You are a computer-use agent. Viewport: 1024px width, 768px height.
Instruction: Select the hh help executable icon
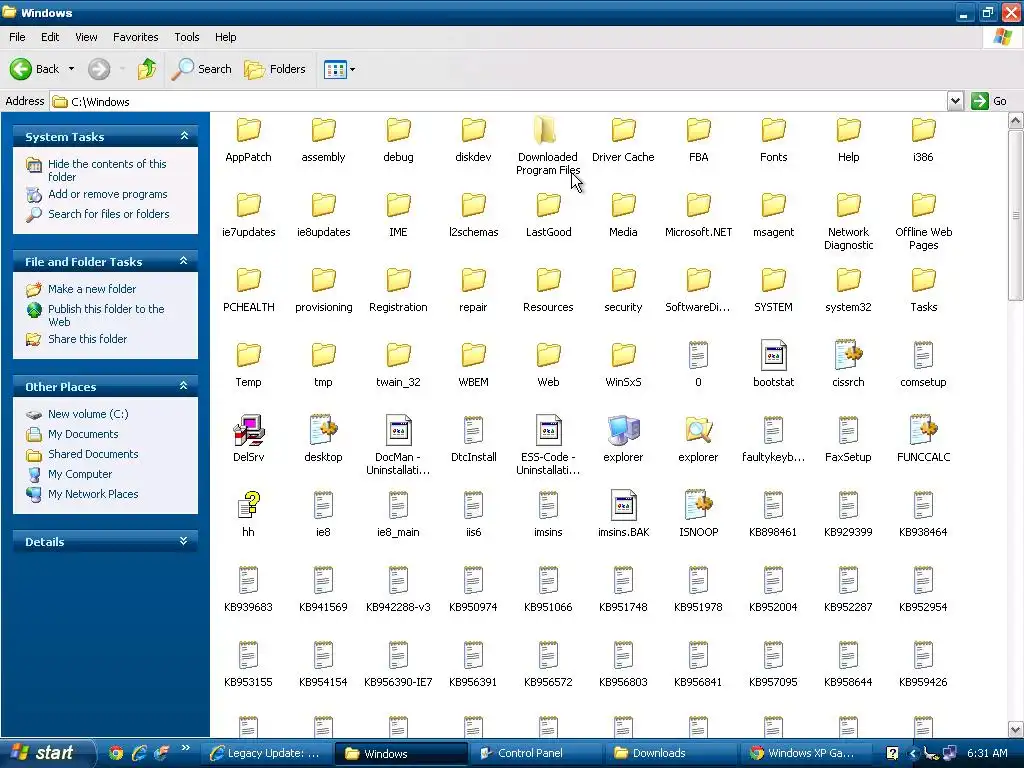click(x=248, y=505)
